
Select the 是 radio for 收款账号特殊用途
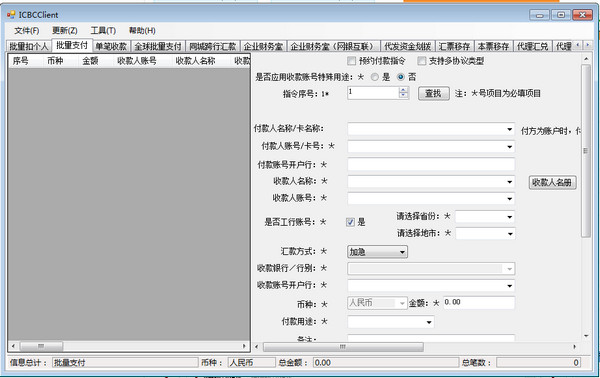(375, 77)
